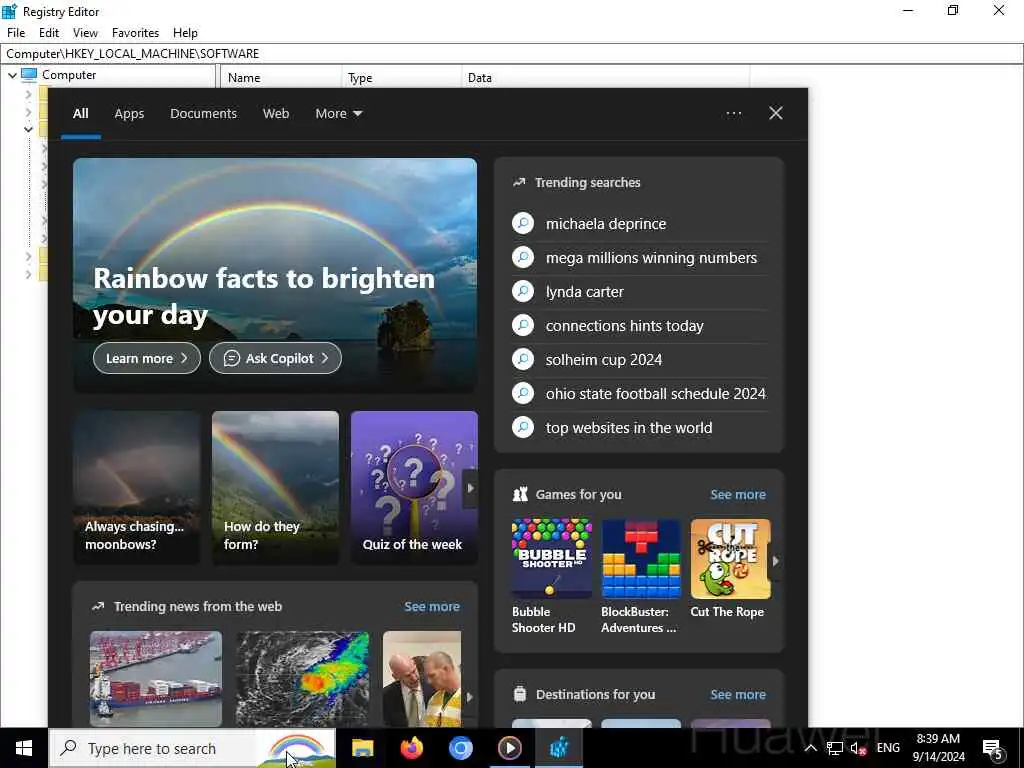Open the File menu in Registry Editor

click(x=16, y=33)
